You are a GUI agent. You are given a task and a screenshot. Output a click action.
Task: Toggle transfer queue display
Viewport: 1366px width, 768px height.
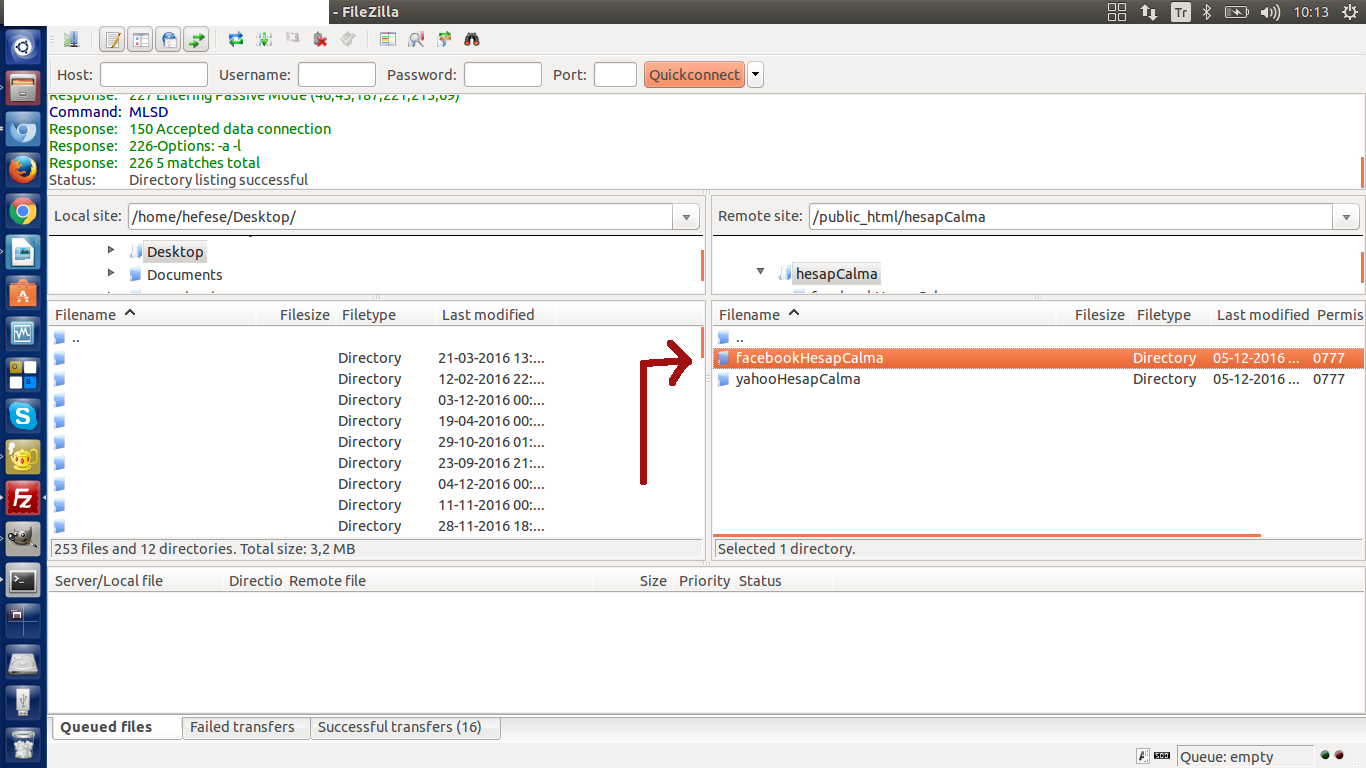tap(197, 40)
